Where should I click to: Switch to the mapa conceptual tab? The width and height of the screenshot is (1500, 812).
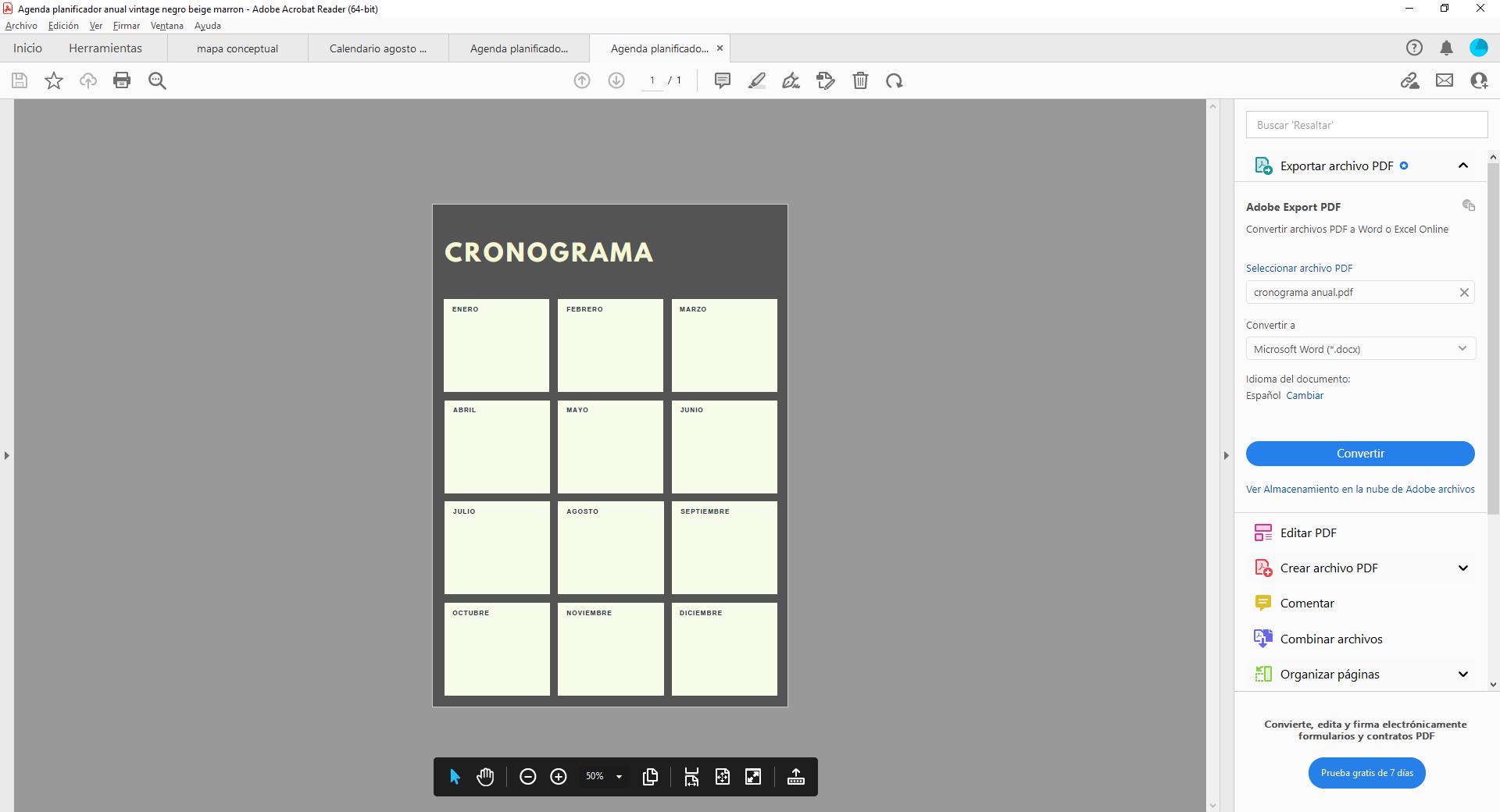pyautogui.click(x=237, y=48)
